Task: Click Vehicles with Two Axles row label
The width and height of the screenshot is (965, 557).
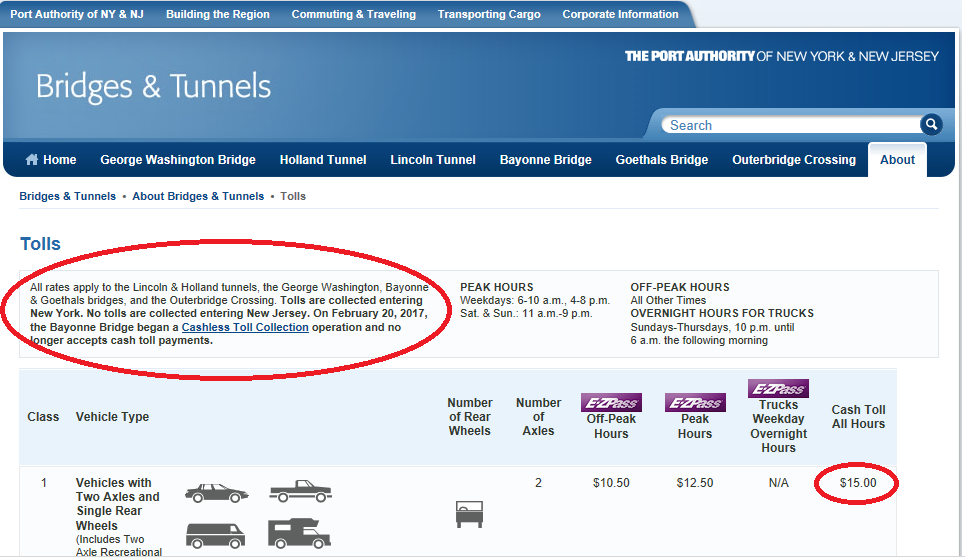Action: [x=118, y=504]
